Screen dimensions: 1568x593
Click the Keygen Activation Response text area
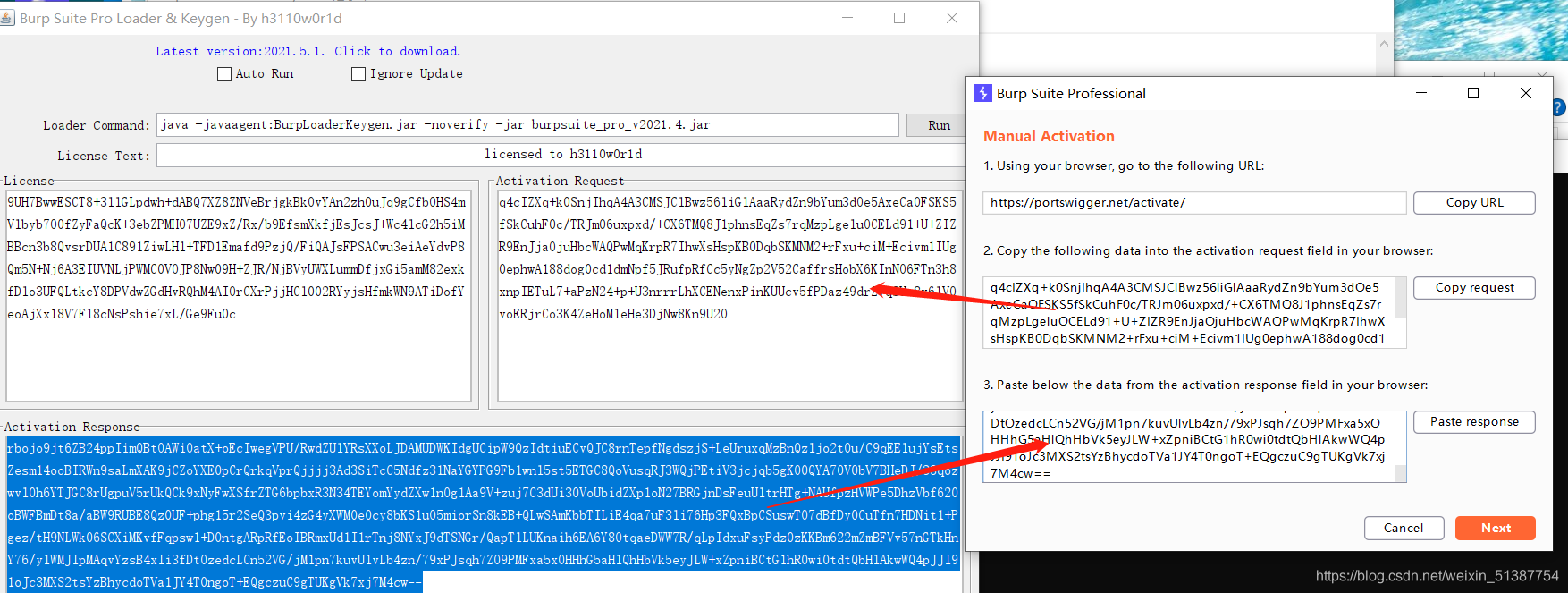point(483,514)
